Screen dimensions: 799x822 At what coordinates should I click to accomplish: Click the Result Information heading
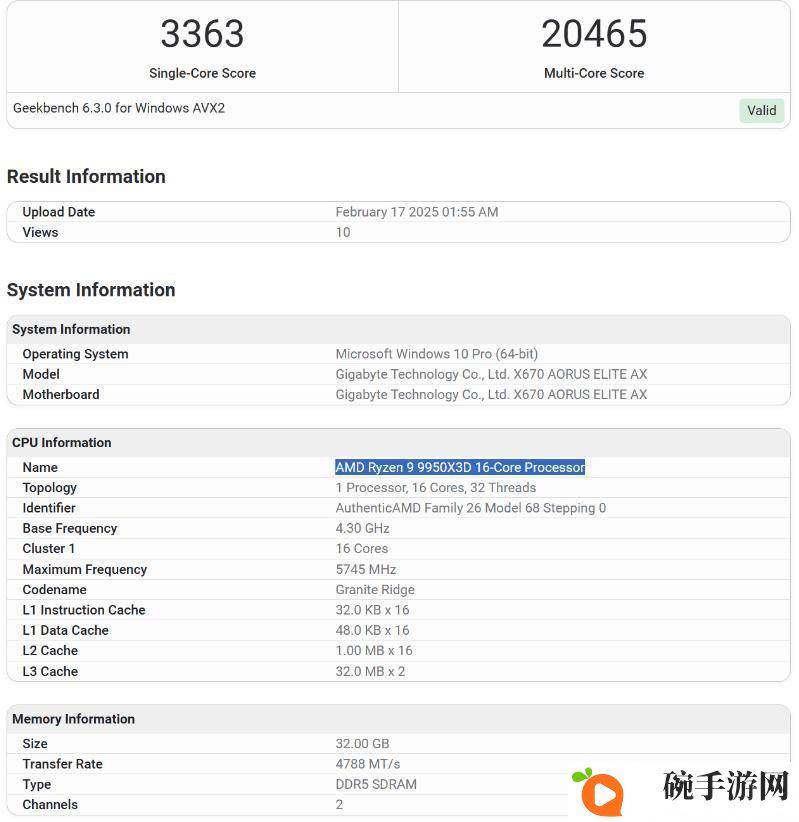86,177
